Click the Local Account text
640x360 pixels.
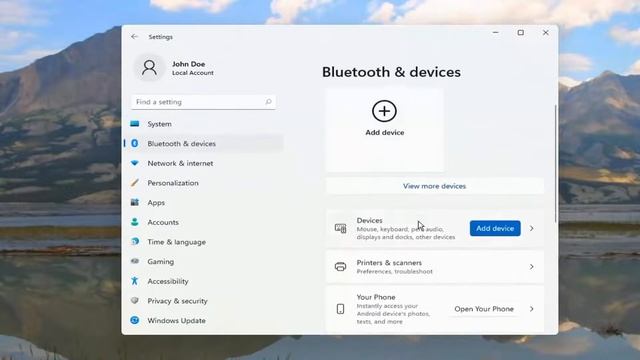click(193, 73)
